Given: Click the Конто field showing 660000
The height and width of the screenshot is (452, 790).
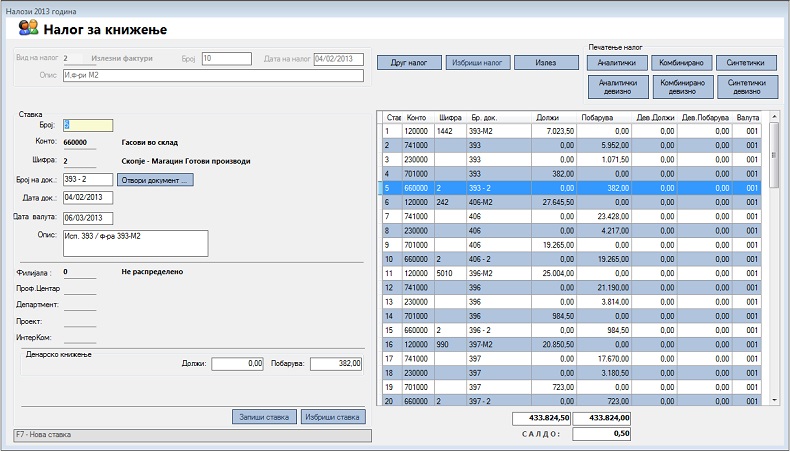Looking at the screenshot, I should (x=80, y=143).
